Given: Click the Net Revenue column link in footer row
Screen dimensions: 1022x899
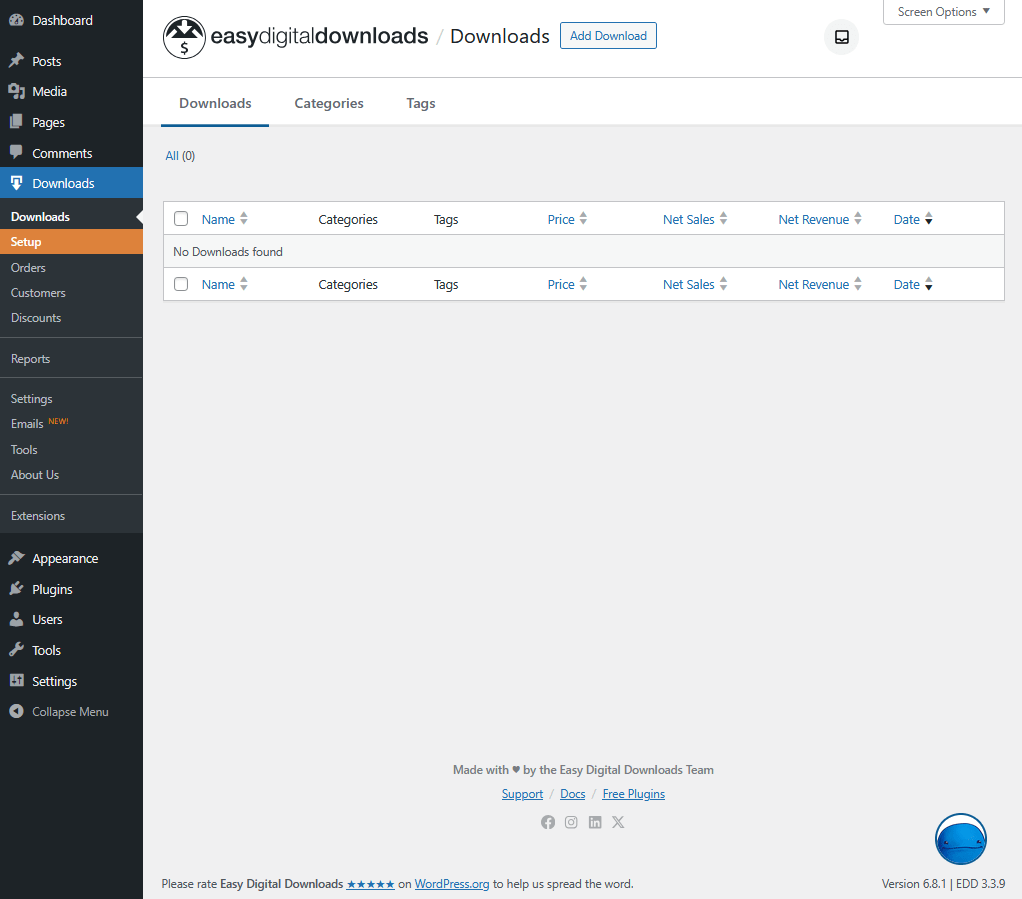Looking at the screenshot, I should click(813, 284).
